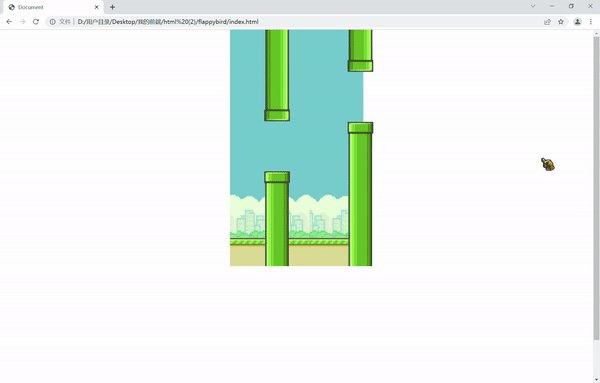
Task: Open Chrome's three-dot menu
Action: 591,22
